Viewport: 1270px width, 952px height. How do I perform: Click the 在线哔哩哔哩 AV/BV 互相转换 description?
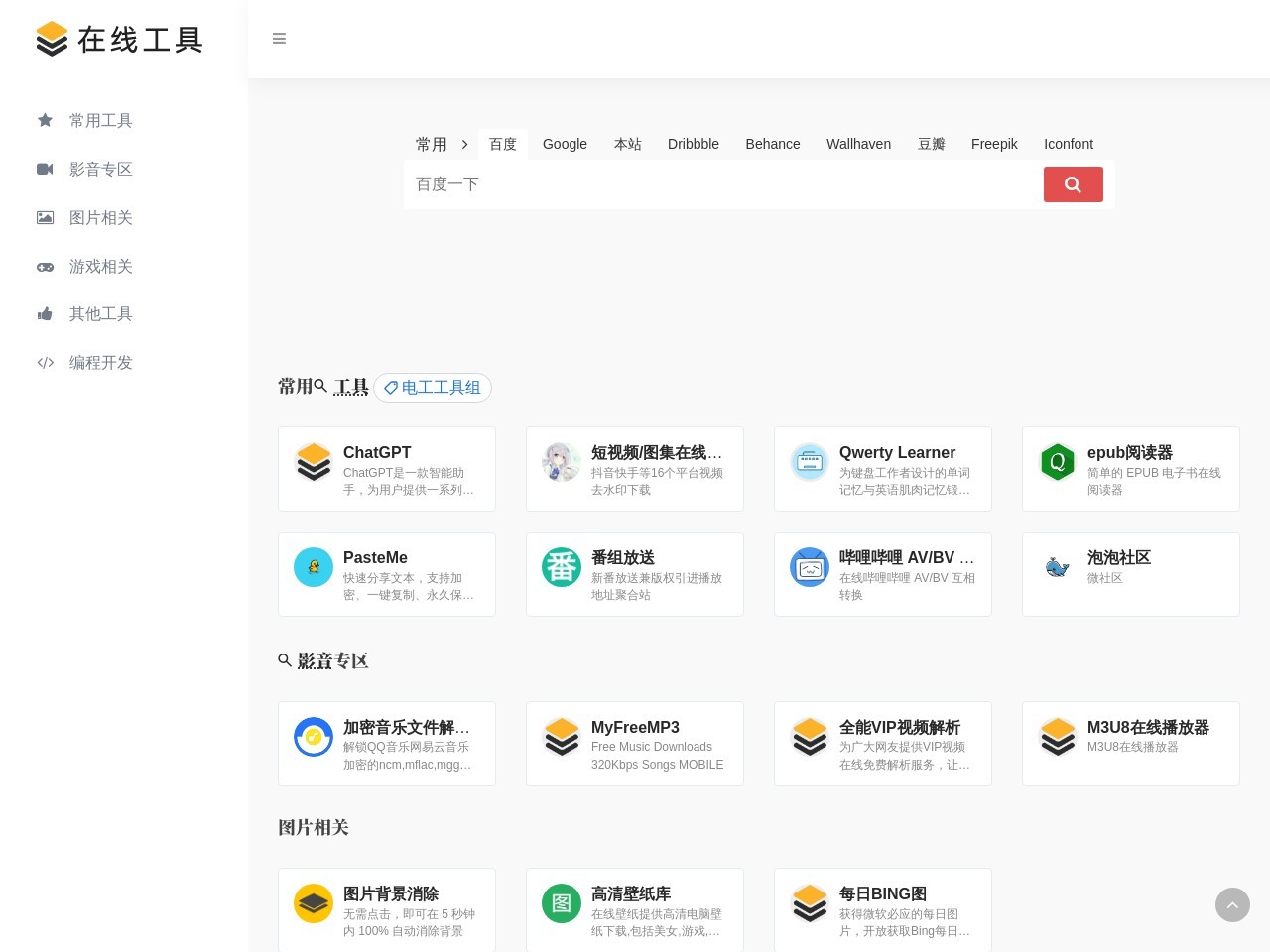907,586
